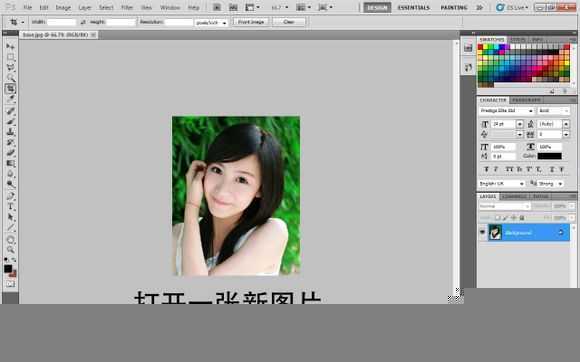This screenshot has height=362, width=580.
Task: Swap crop width and height values
Action: 83,22
